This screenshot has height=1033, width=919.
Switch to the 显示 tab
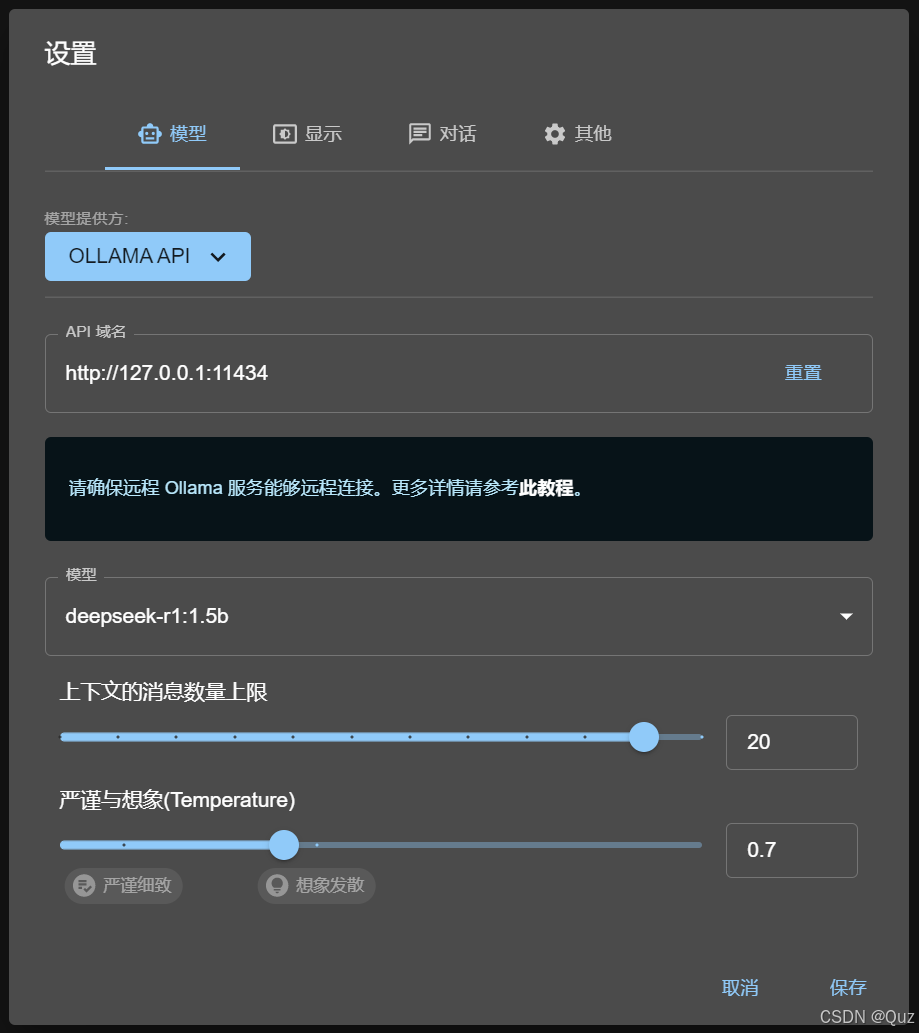pyautogui.click(x=308, y=134)
